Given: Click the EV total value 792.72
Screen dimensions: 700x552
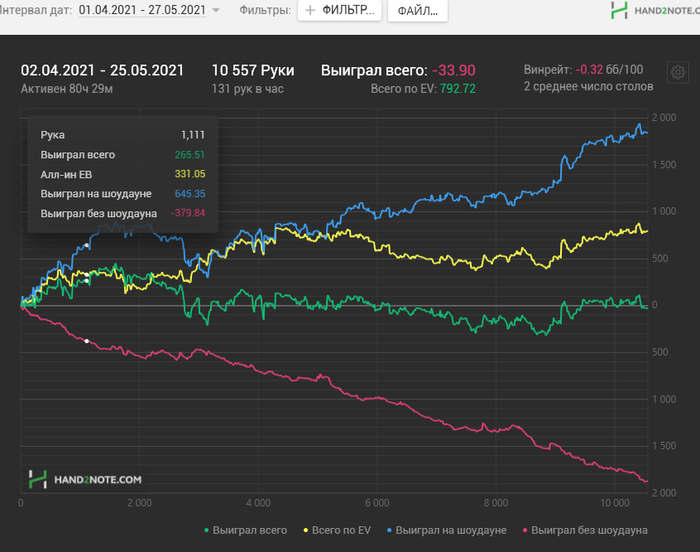Looking at the screenshot, I should [458, 89].
